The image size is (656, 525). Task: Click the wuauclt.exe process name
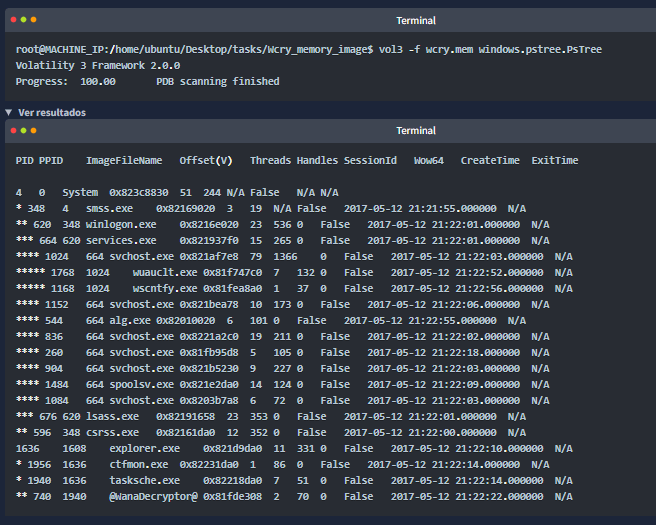(165, 272)
